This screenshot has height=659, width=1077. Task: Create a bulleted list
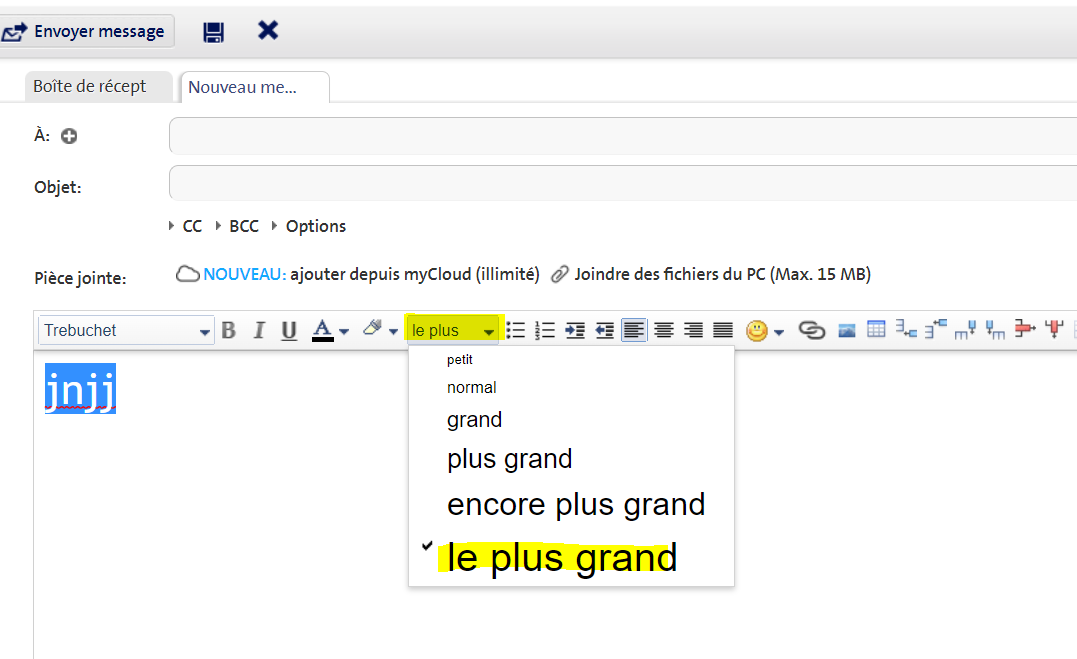515,329
